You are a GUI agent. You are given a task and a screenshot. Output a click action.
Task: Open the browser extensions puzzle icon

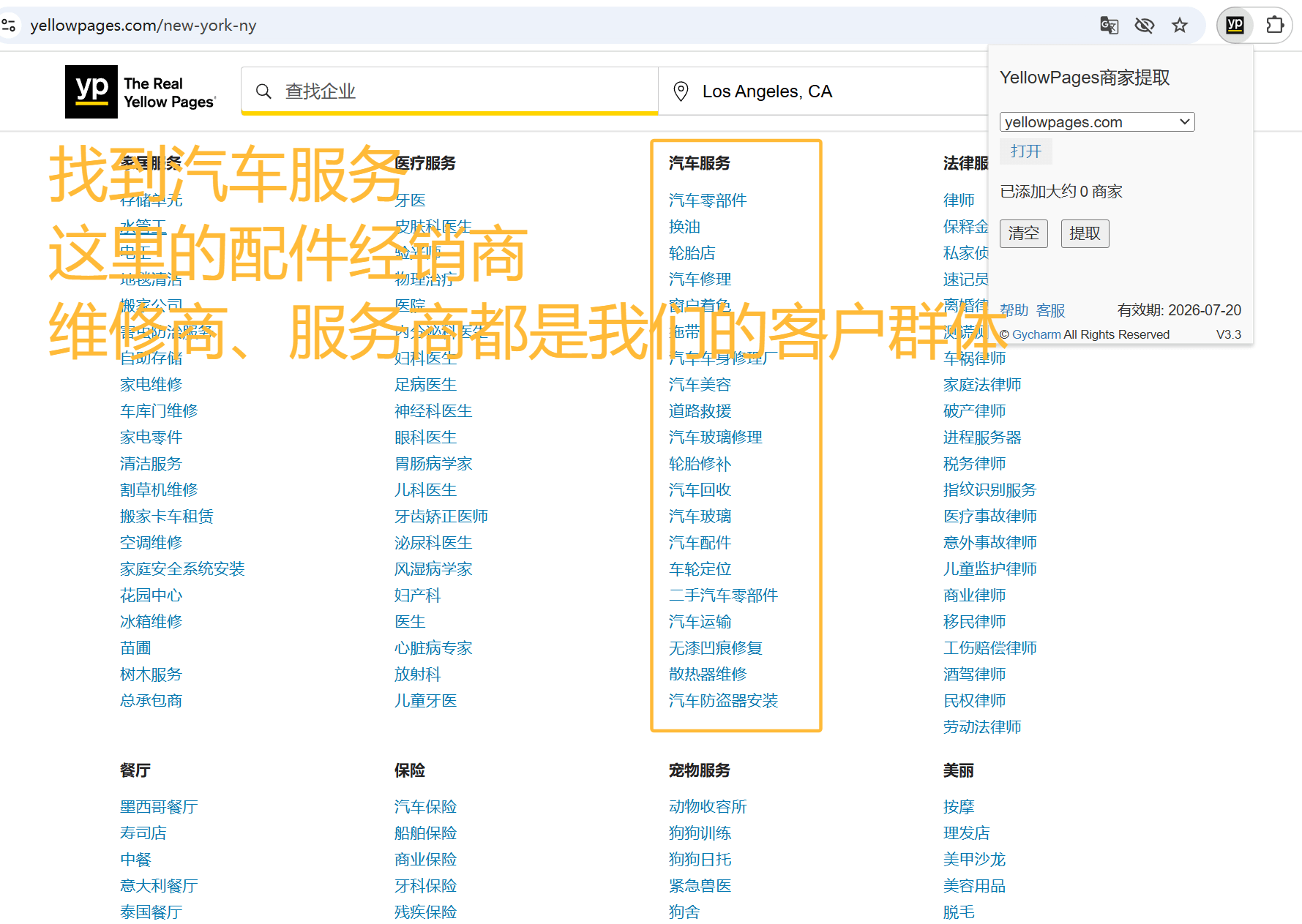1274,26
